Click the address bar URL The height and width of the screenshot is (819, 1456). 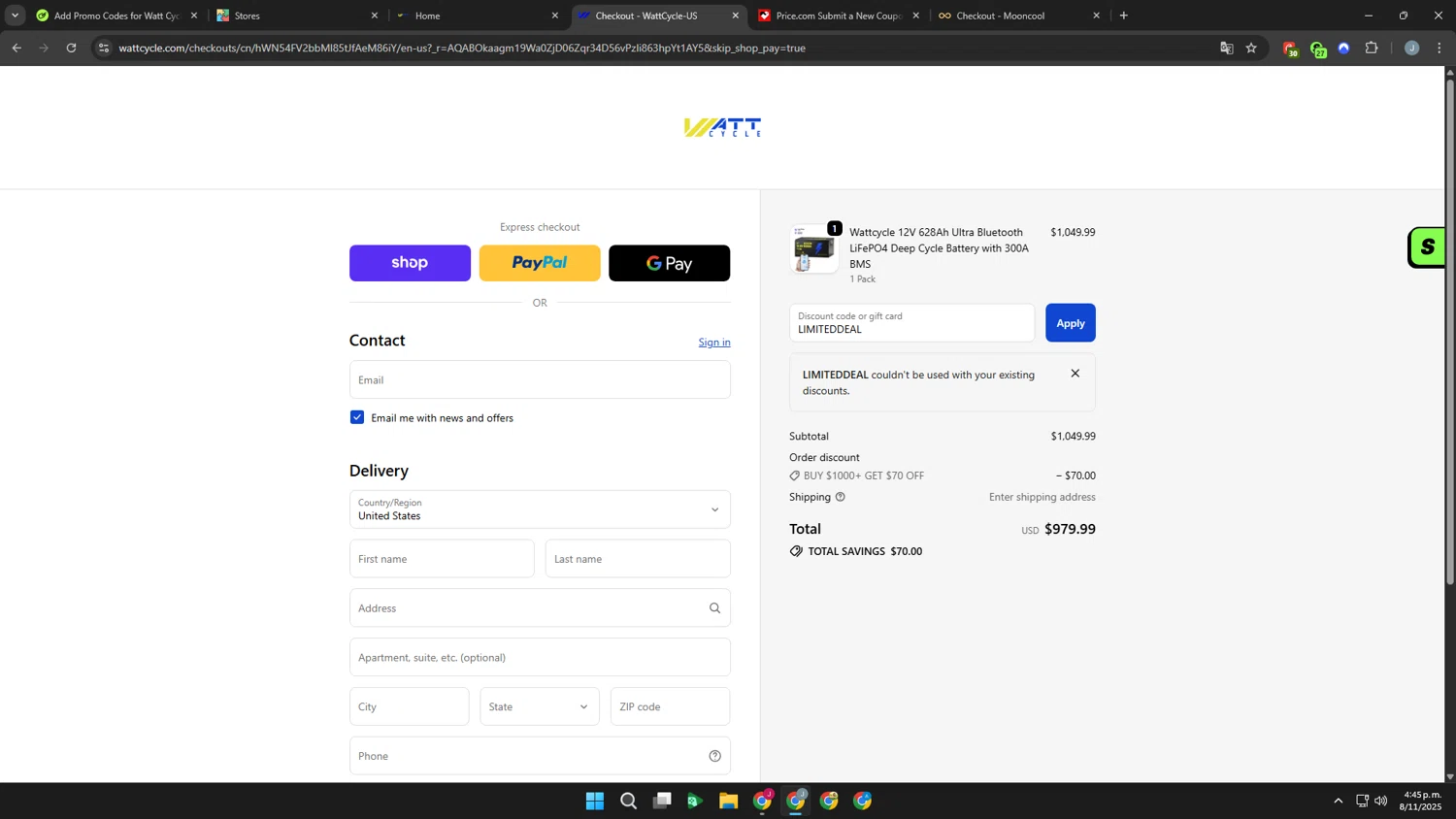pos(462,48)
